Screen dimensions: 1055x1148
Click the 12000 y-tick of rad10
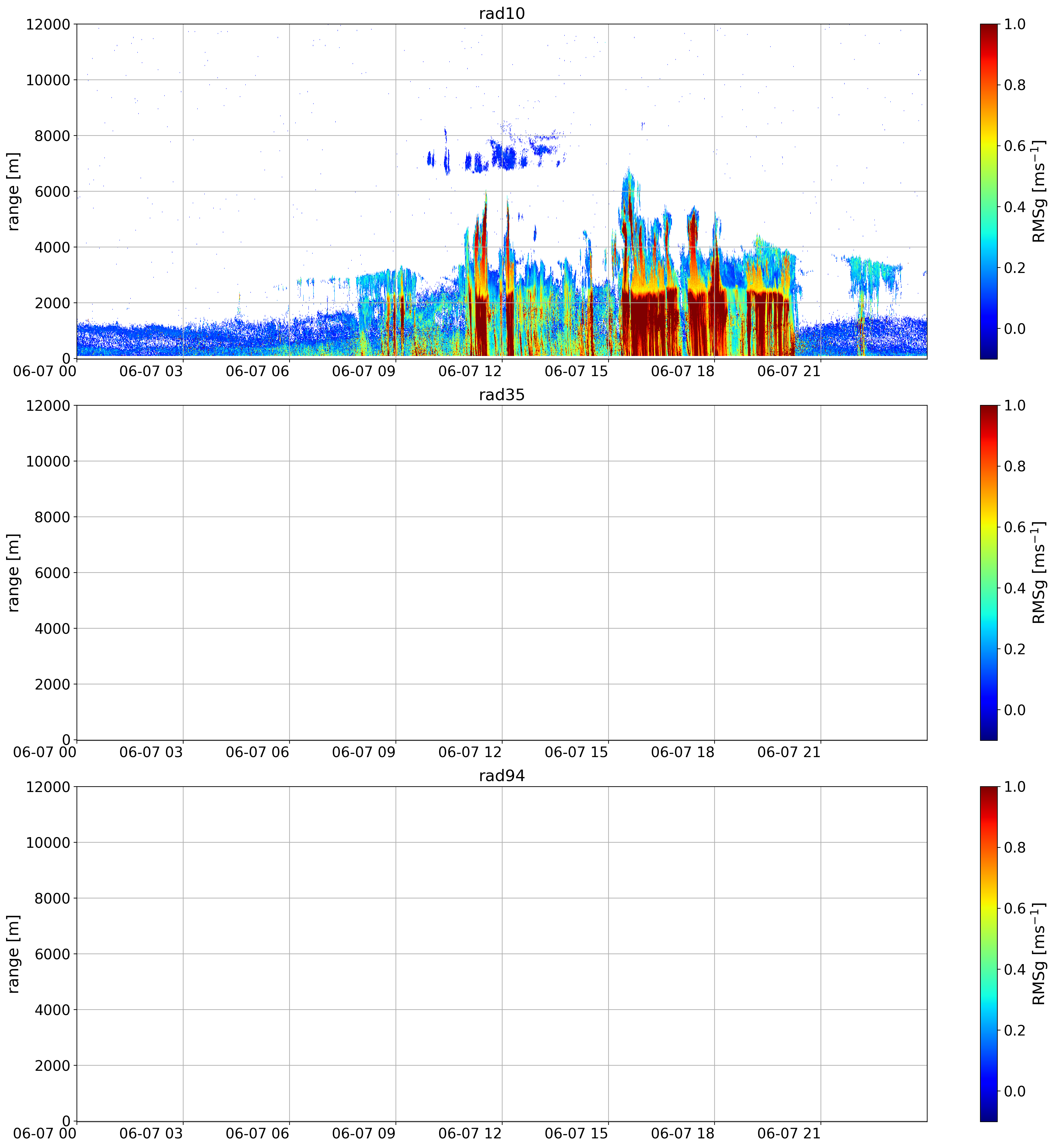(x=48, y=25)
